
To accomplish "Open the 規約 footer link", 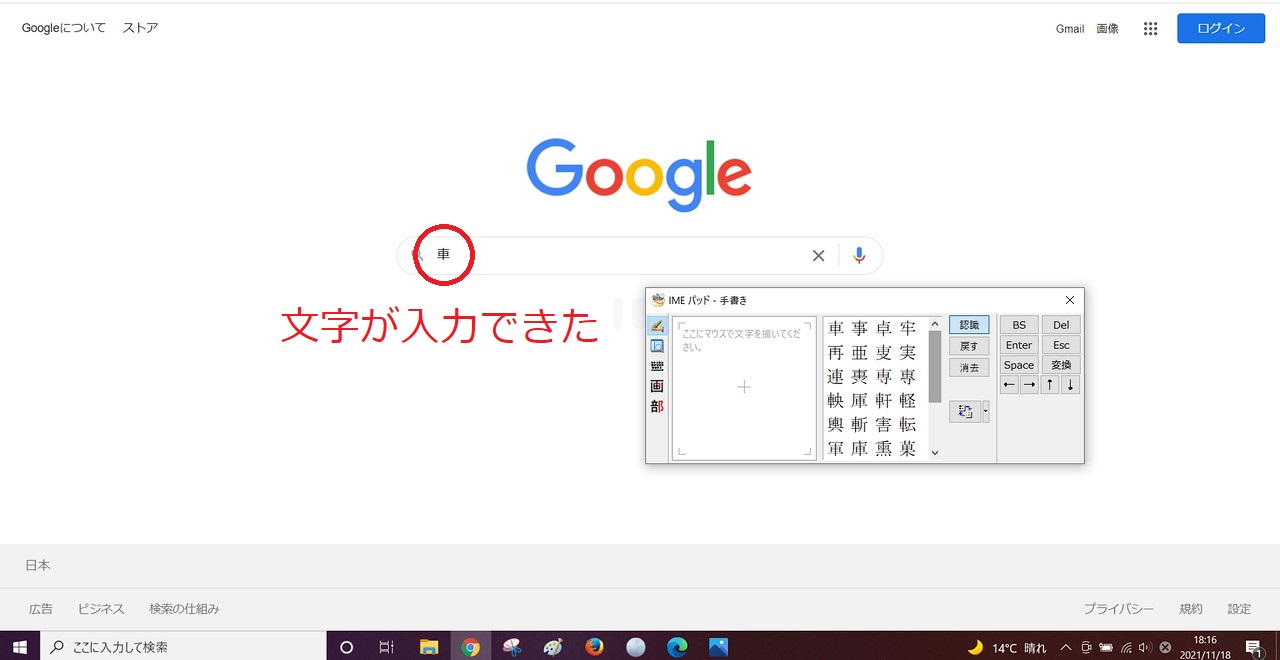I will pos(1191,608).
